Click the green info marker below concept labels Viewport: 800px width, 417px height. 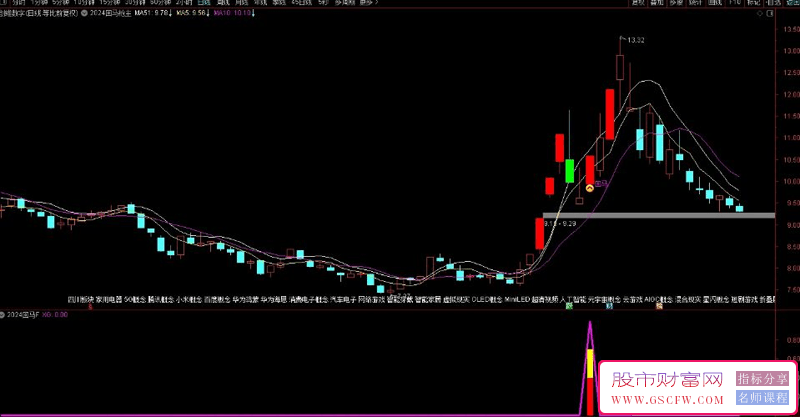(569, 306)
